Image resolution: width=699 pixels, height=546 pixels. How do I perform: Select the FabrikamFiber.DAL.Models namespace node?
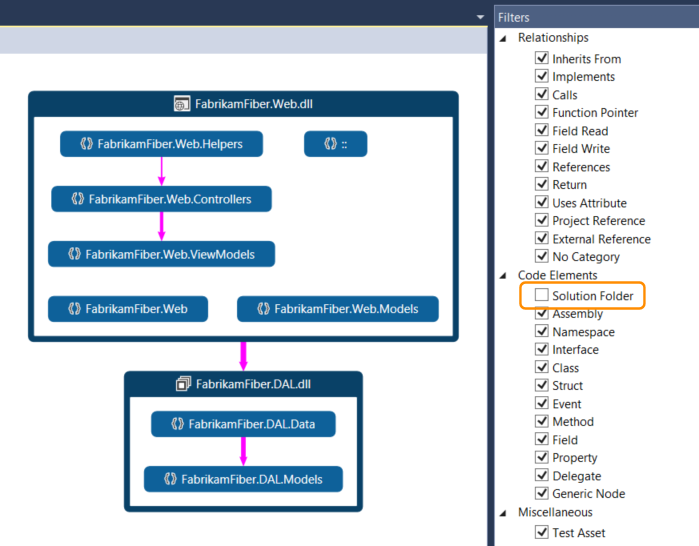[x=243, y=480]
